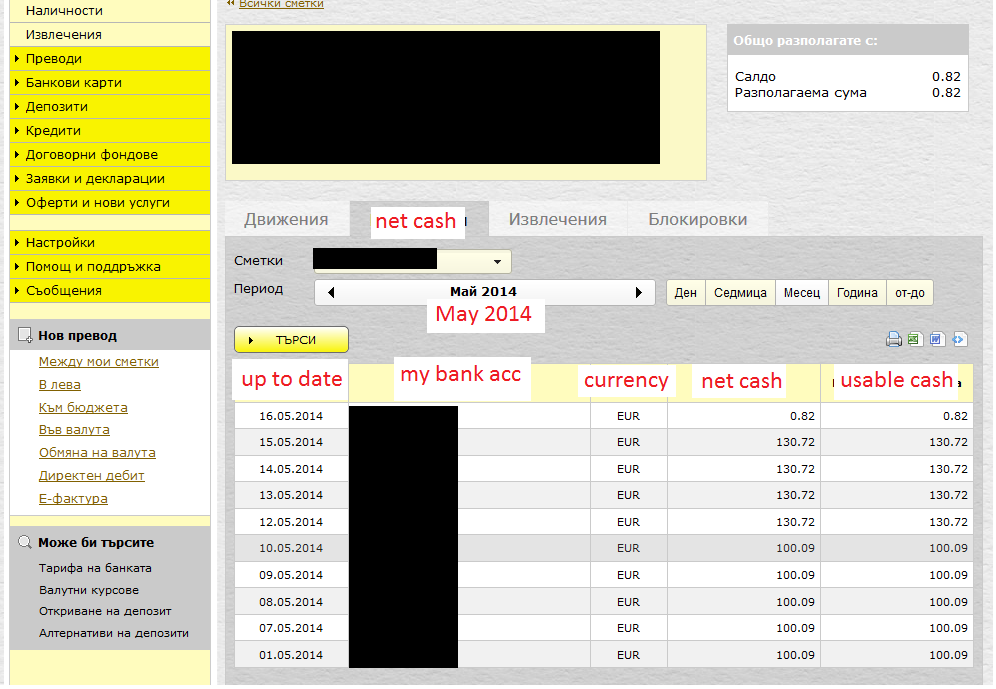
Task: Expand Помощ и поддръжка menu
Action: tap(110, 267)
